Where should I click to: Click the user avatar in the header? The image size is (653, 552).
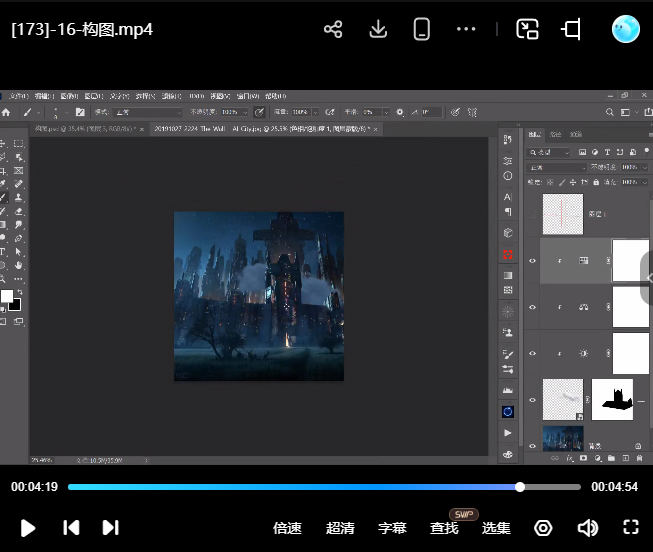(x=626, y=29)
